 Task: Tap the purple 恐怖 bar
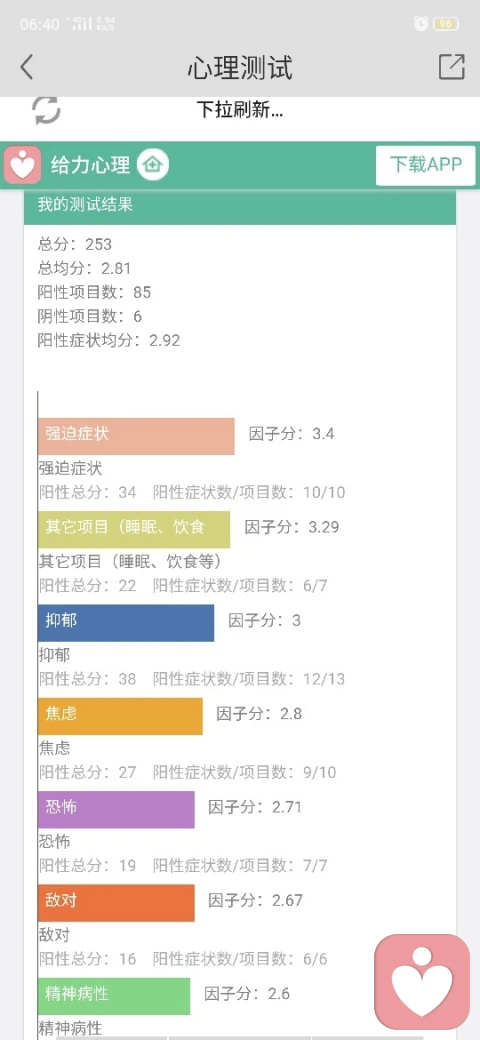[116, 809]
